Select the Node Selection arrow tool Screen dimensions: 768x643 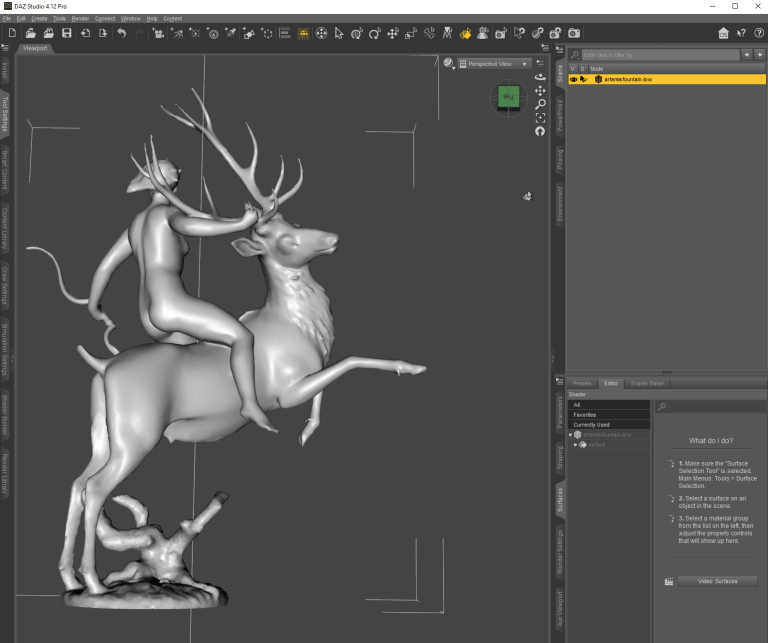point(339,33)
